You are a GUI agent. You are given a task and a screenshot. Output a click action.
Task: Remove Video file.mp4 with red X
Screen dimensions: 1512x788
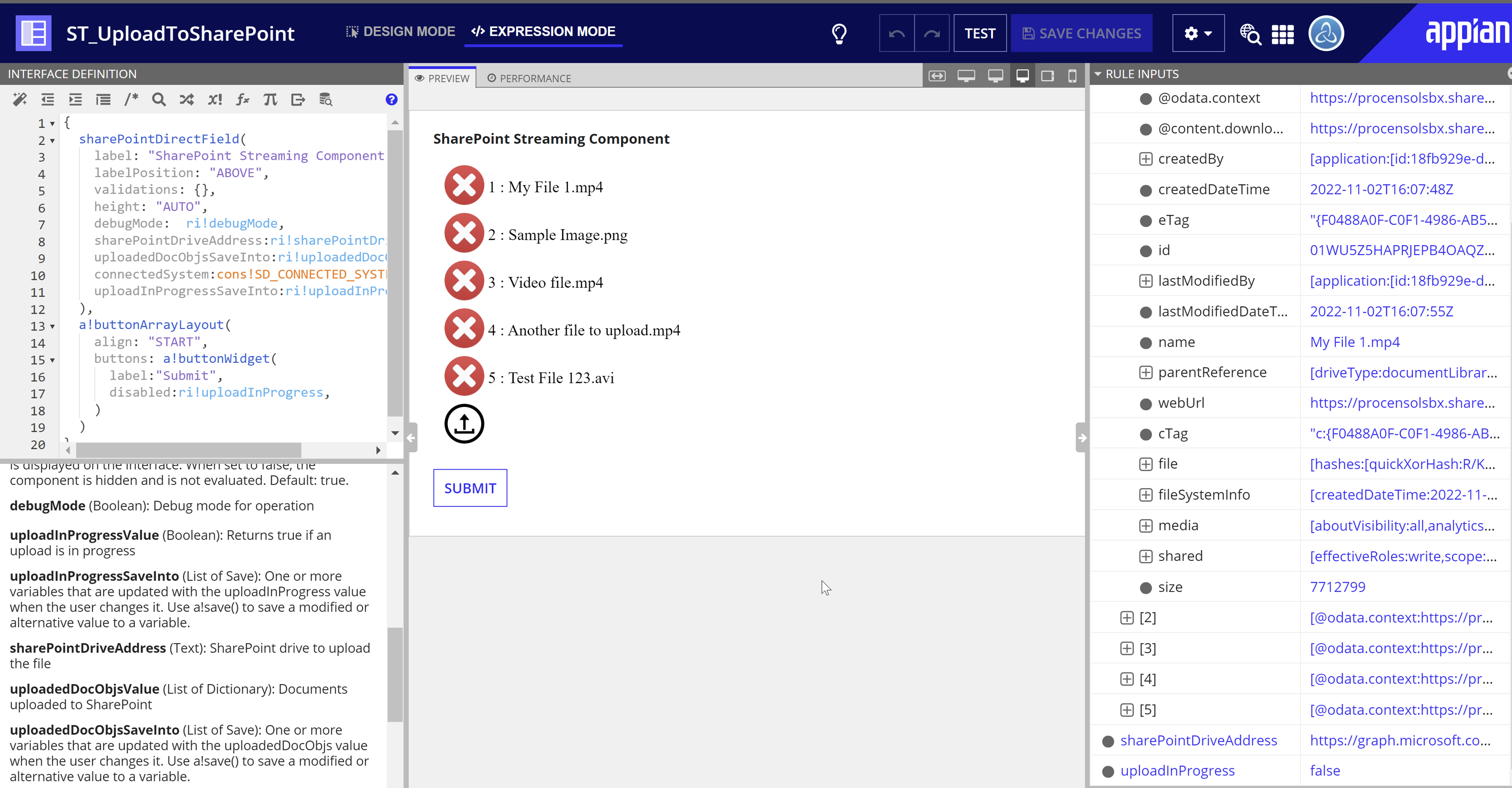pos(464,281)
